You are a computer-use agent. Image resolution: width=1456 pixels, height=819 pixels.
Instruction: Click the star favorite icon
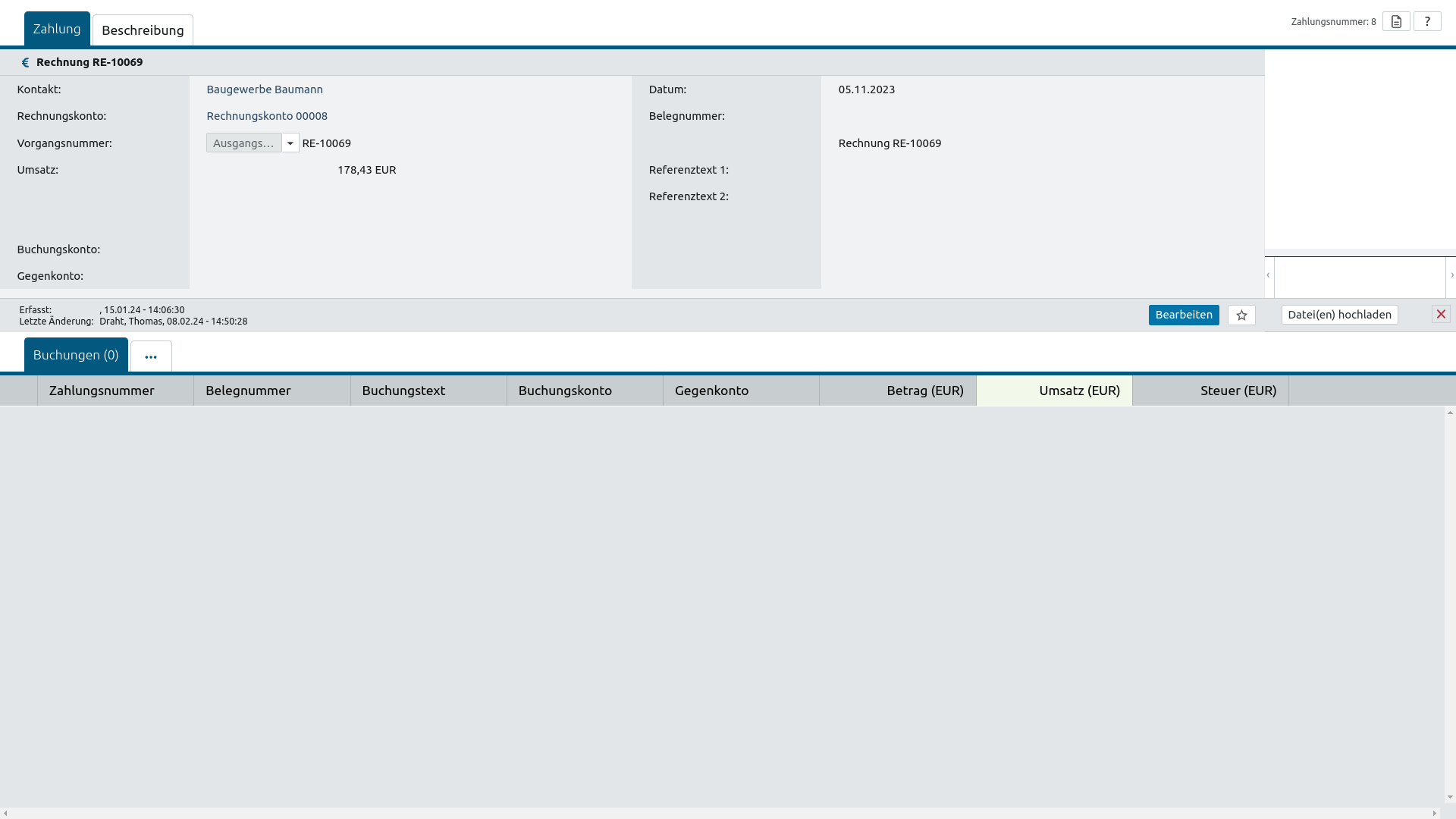click(1241, 315)
